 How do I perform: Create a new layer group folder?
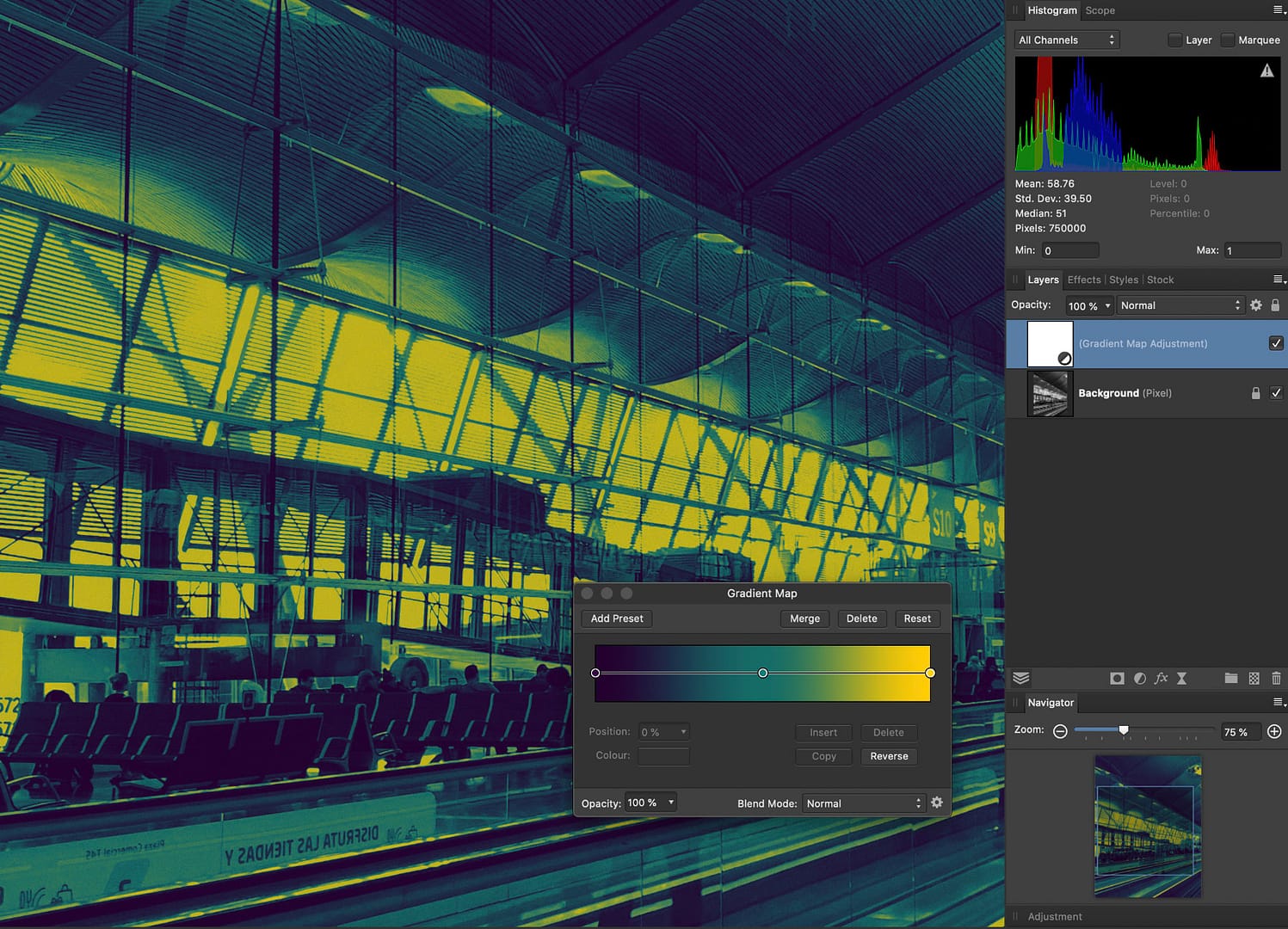click(1231, 678)
